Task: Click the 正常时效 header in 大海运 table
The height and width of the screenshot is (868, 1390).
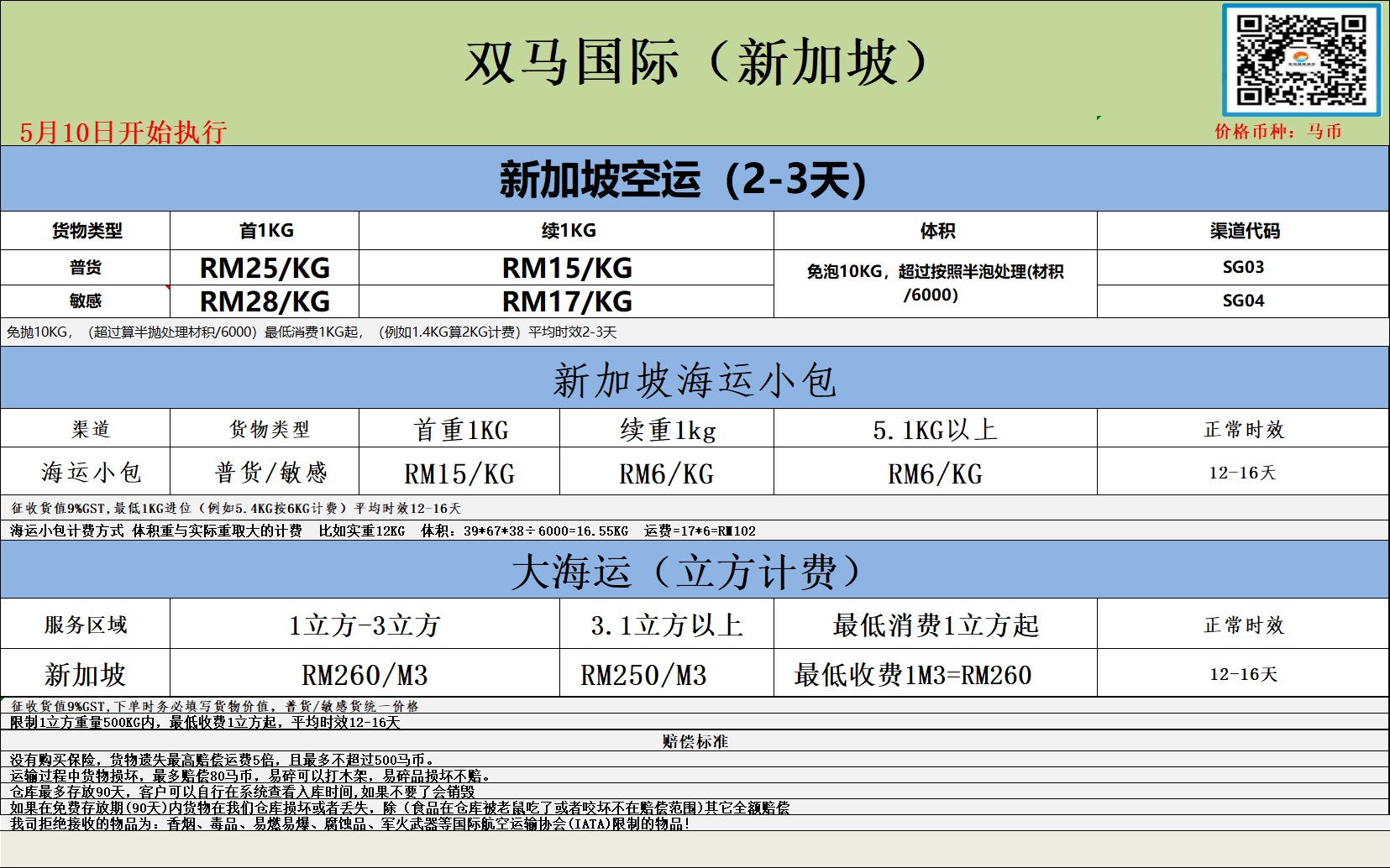Action: pos(1243,624)
